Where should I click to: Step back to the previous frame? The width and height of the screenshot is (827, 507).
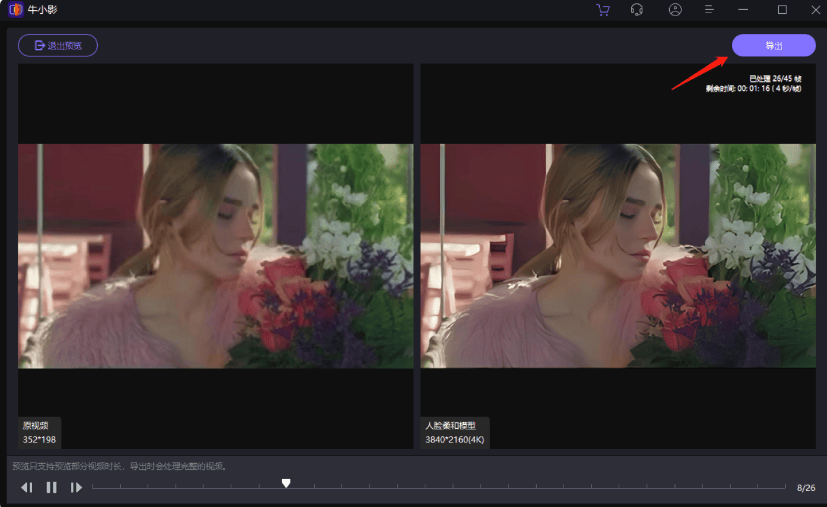(x=27, y=487)
